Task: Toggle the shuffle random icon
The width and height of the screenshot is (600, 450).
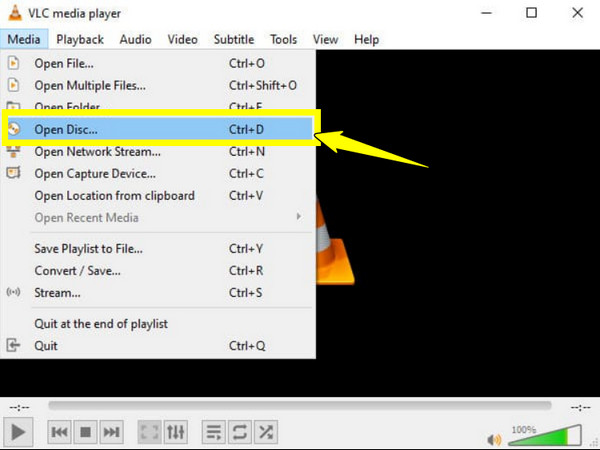Action: [x=266, y=432]
